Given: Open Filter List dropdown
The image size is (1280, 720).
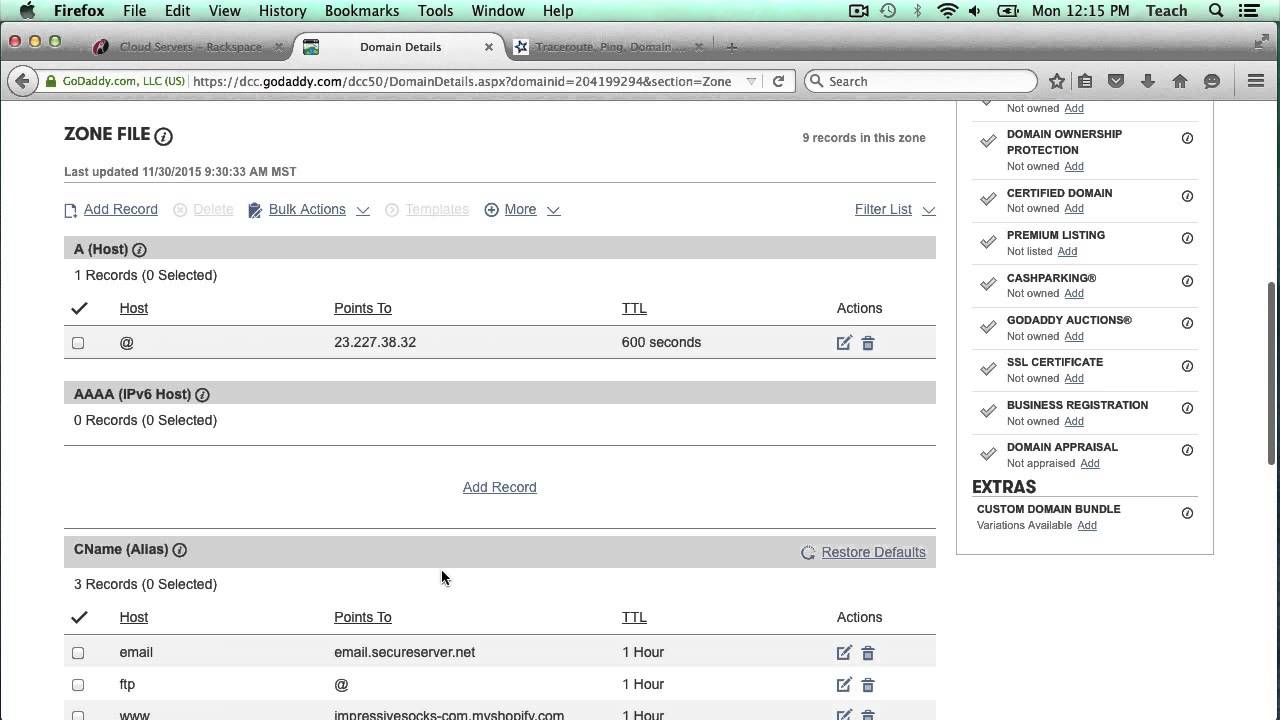Looking at the screenshot, I should [895, 210].
